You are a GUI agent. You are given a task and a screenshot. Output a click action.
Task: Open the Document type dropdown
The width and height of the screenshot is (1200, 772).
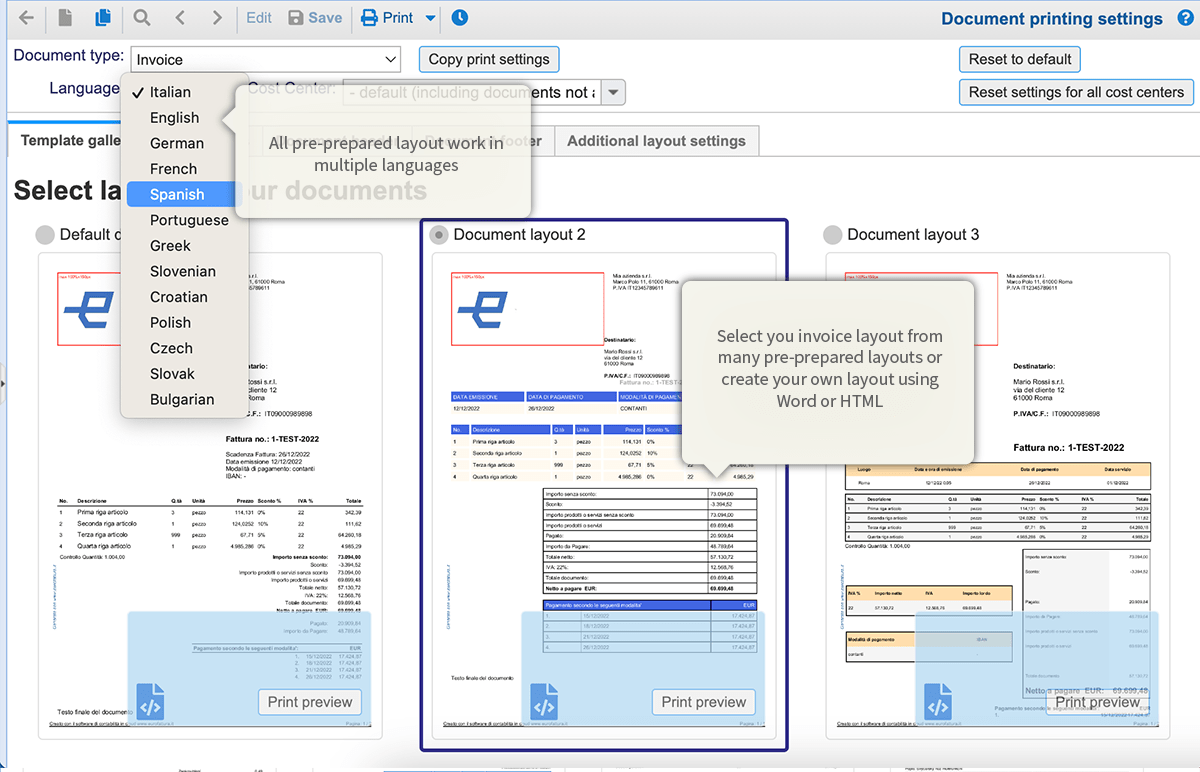pyautogui.click(x=265, y=60)
